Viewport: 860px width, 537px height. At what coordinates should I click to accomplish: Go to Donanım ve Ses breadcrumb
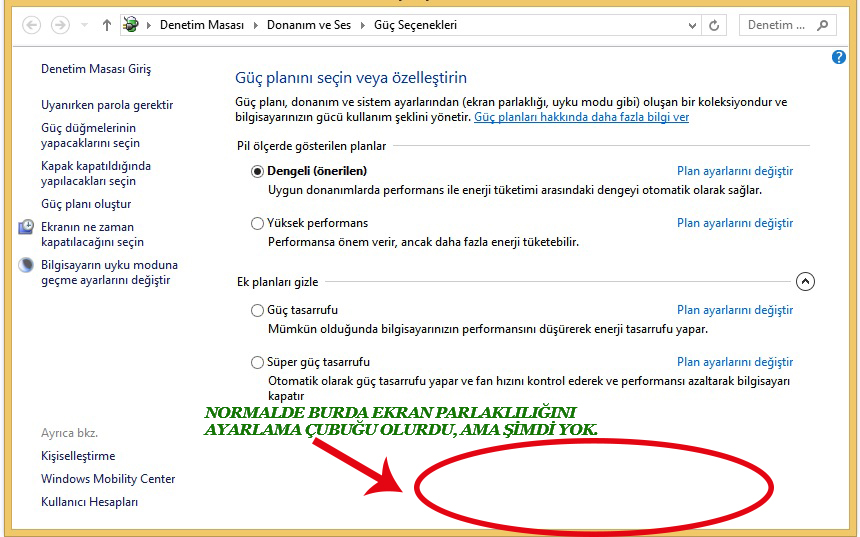point(309,25)
